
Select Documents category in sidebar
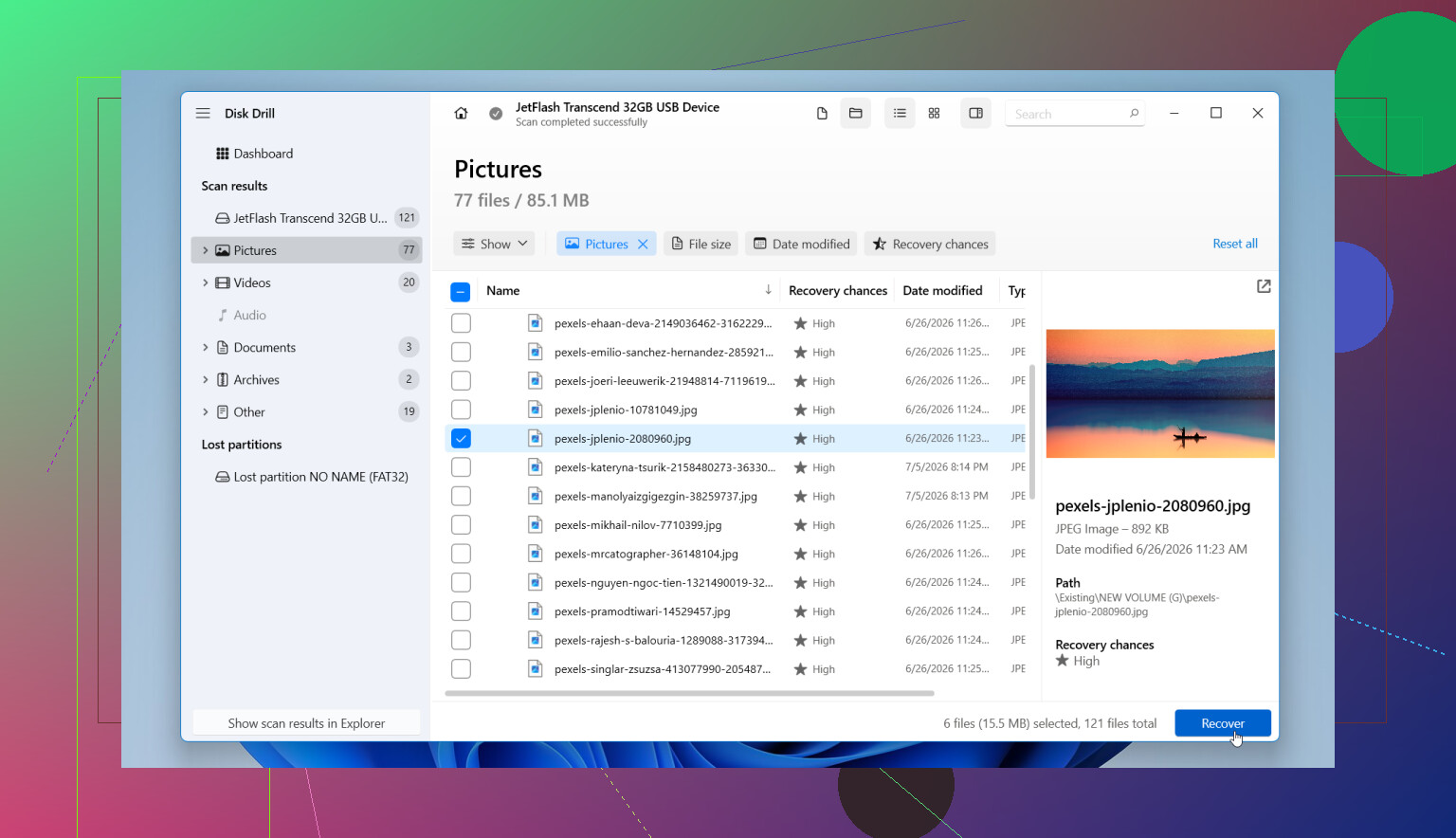click(307, 347)
